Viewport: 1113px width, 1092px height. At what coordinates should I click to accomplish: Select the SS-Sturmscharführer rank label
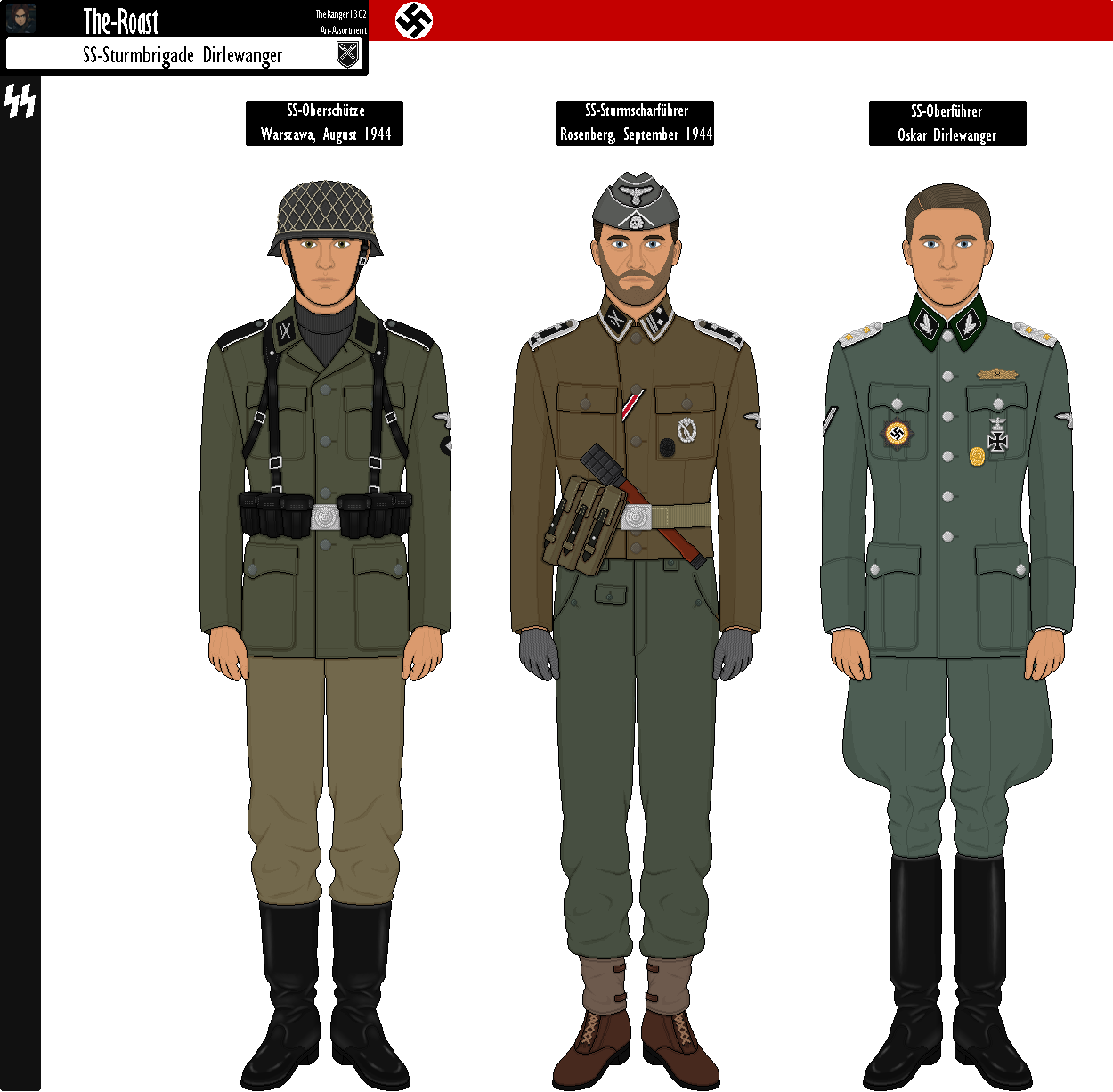tap(637, 110)
